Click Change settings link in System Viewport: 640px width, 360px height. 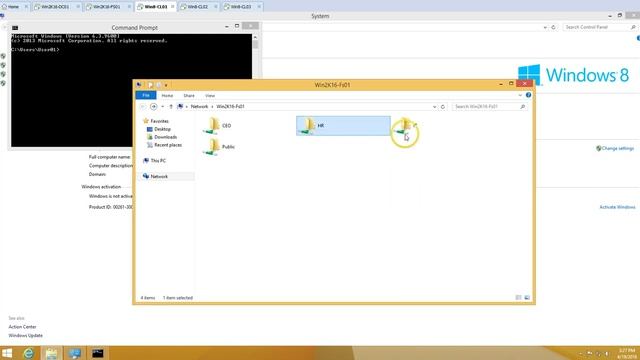click(x=617, y=149)
